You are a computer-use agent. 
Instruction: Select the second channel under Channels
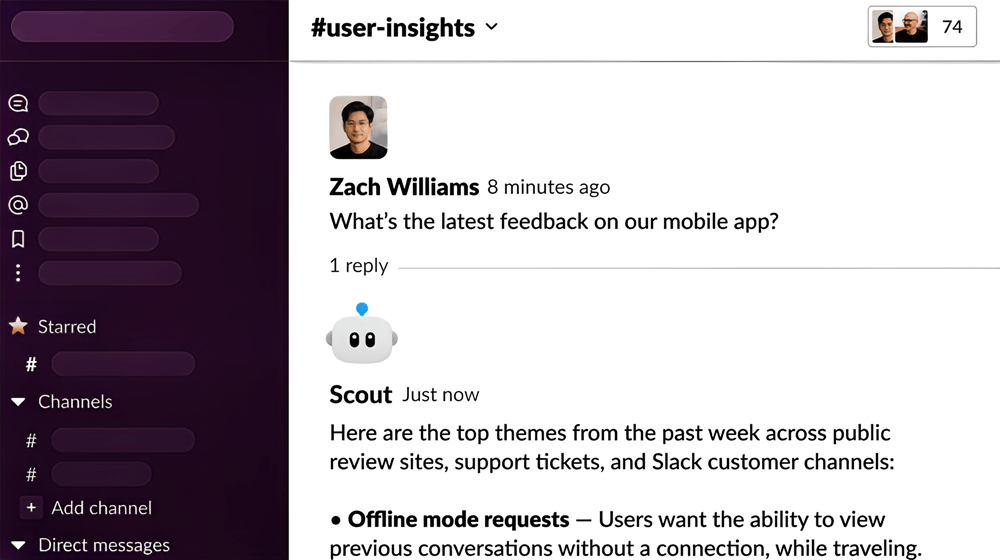click(100, 474)
